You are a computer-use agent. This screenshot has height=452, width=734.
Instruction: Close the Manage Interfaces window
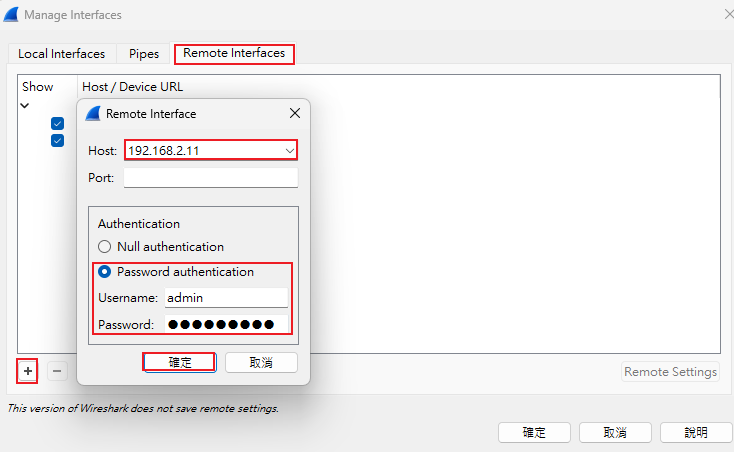click(727, 14)
